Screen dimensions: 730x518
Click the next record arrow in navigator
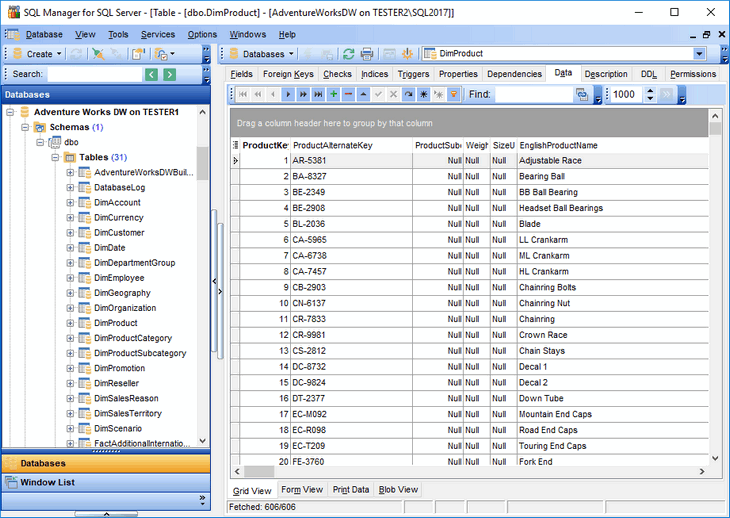click(x=288, y=94)
